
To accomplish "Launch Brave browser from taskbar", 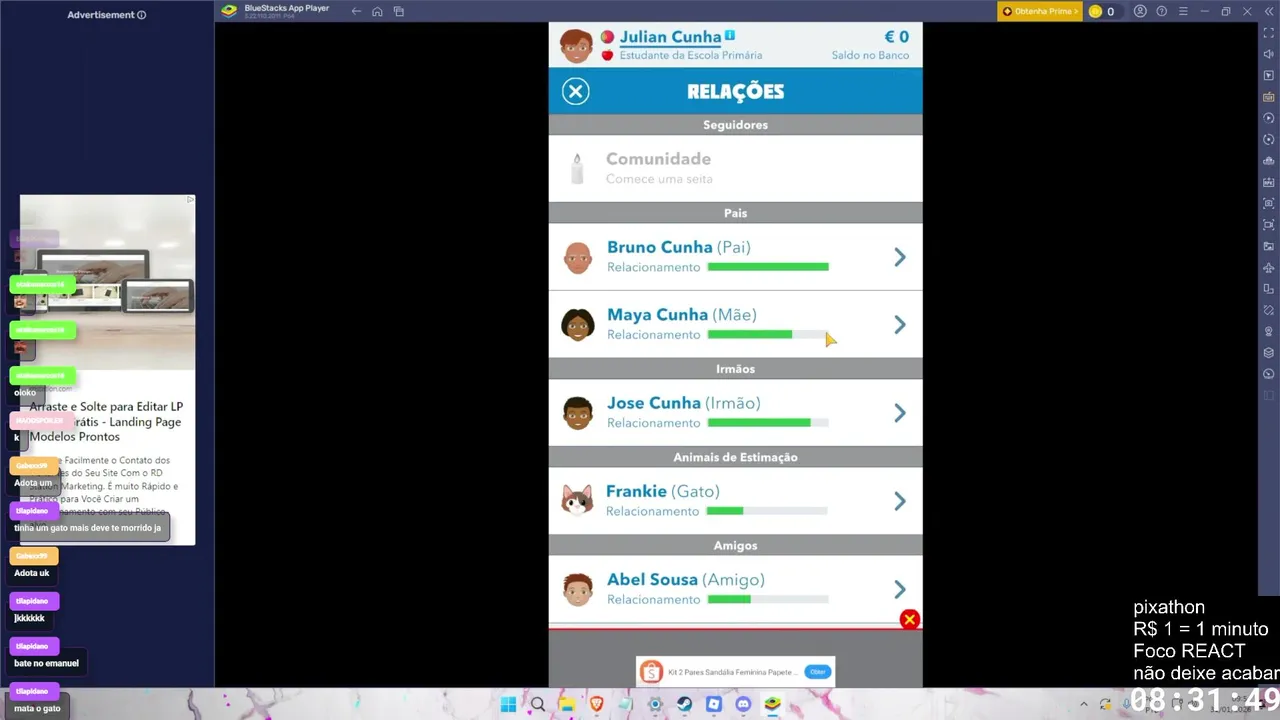I will (596, 705).
